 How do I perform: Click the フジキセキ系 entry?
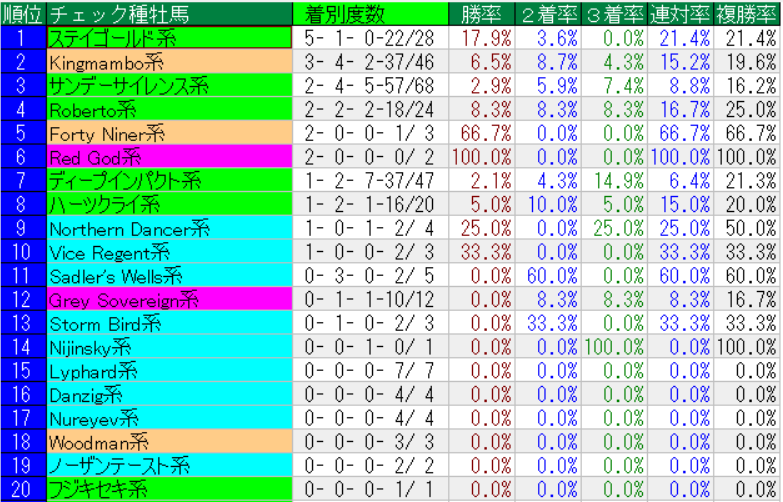[x=169, y=489]
